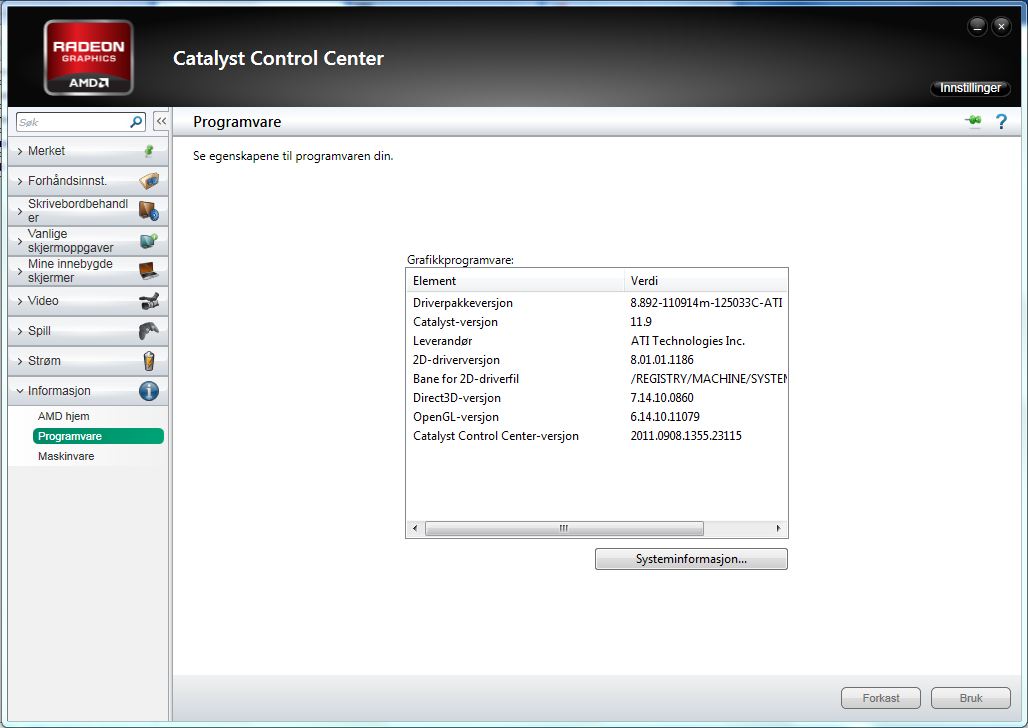
Task: Expand the Skrivebordbehandler section
Action: (x=77, y=211)
